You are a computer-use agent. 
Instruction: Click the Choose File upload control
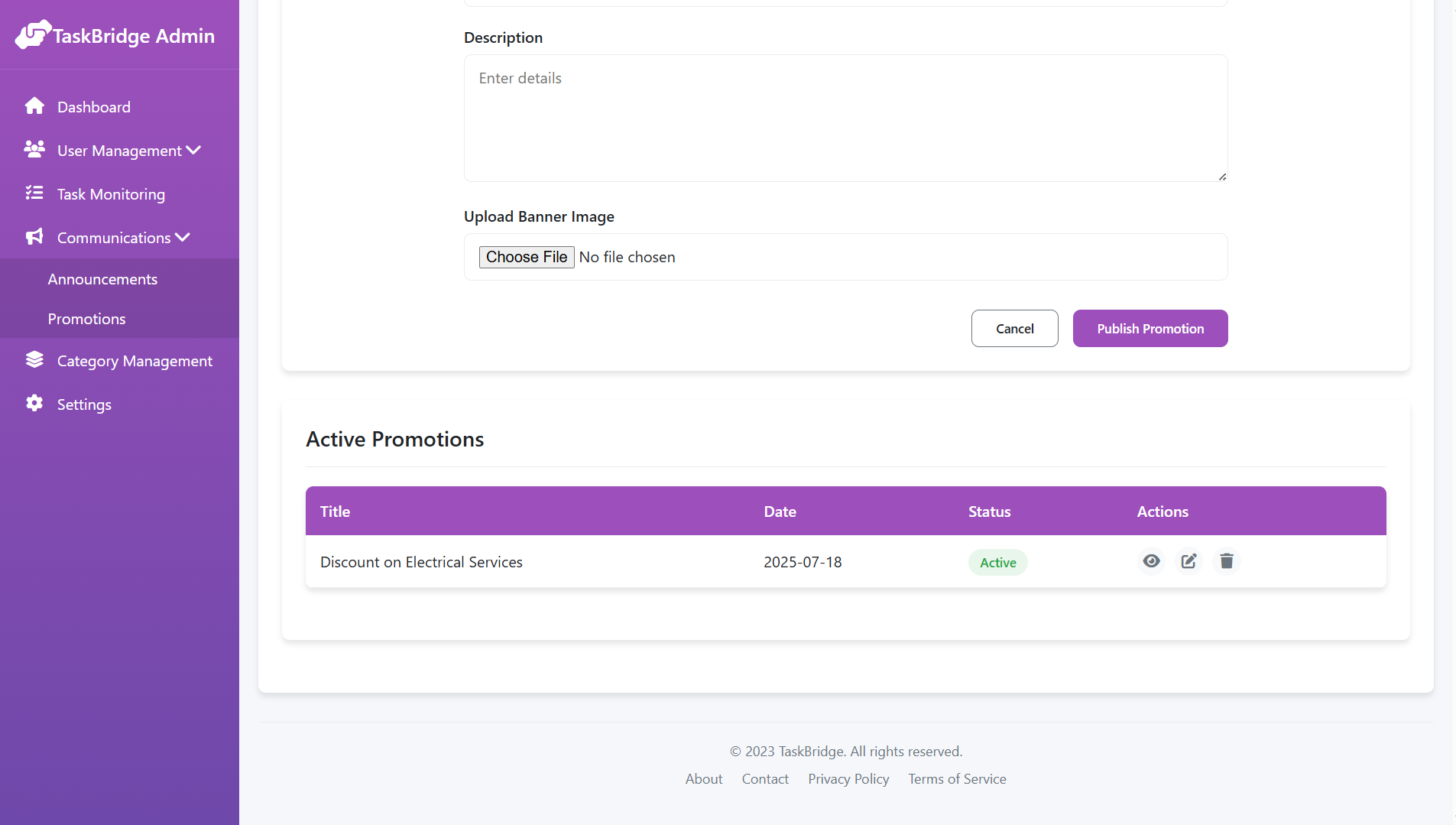pos(527,257)
